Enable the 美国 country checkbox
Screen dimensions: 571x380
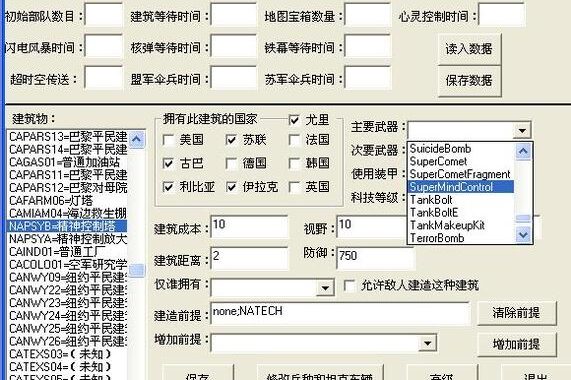tap(168, 140)
